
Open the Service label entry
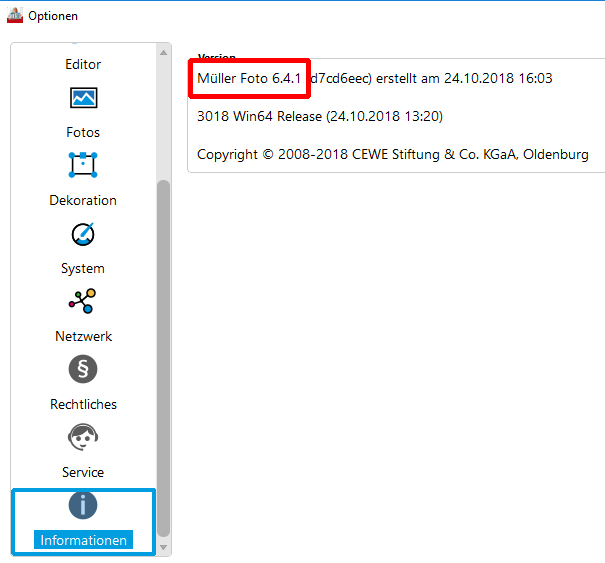tap(83, 472)
